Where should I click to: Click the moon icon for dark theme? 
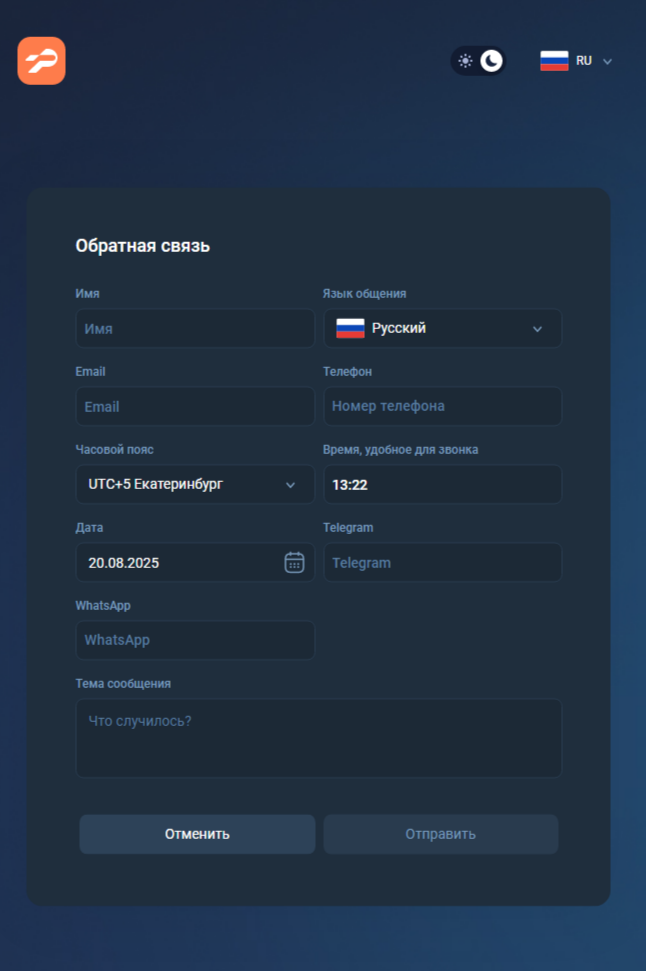(x=492, y=61)
